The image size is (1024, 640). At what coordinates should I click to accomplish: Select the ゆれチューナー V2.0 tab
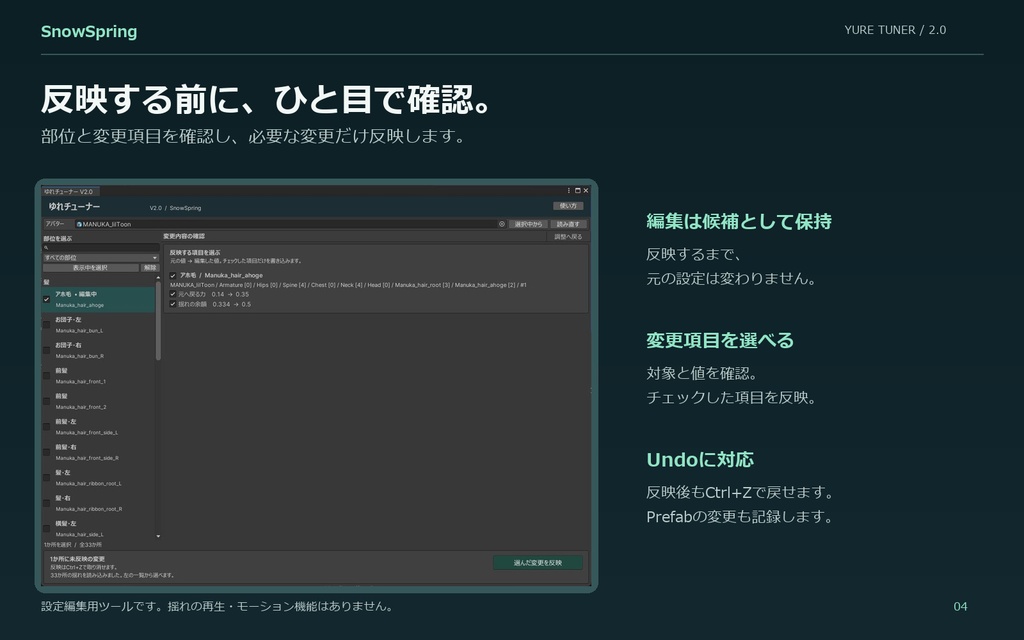coord(71,191)
